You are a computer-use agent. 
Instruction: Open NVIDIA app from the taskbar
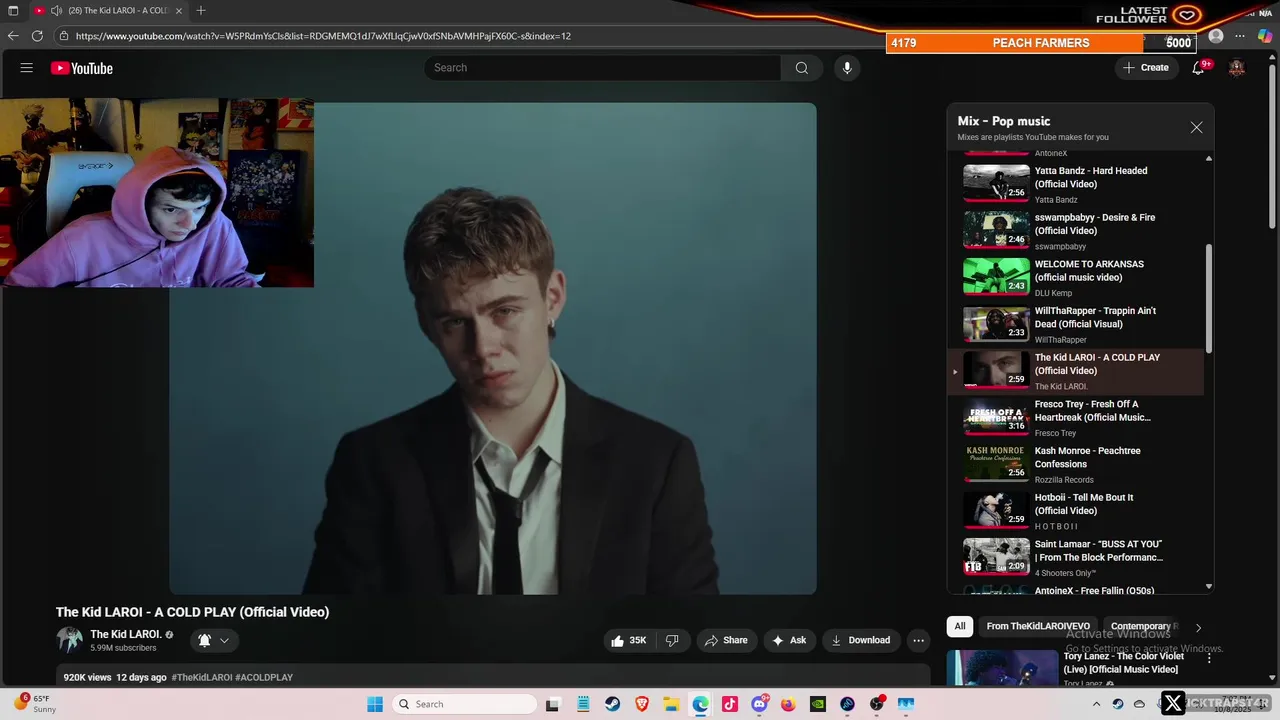818,704
